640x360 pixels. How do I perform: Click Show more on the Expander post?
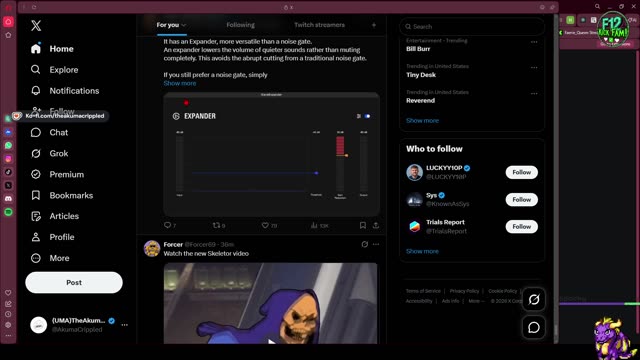click(180, 83)
